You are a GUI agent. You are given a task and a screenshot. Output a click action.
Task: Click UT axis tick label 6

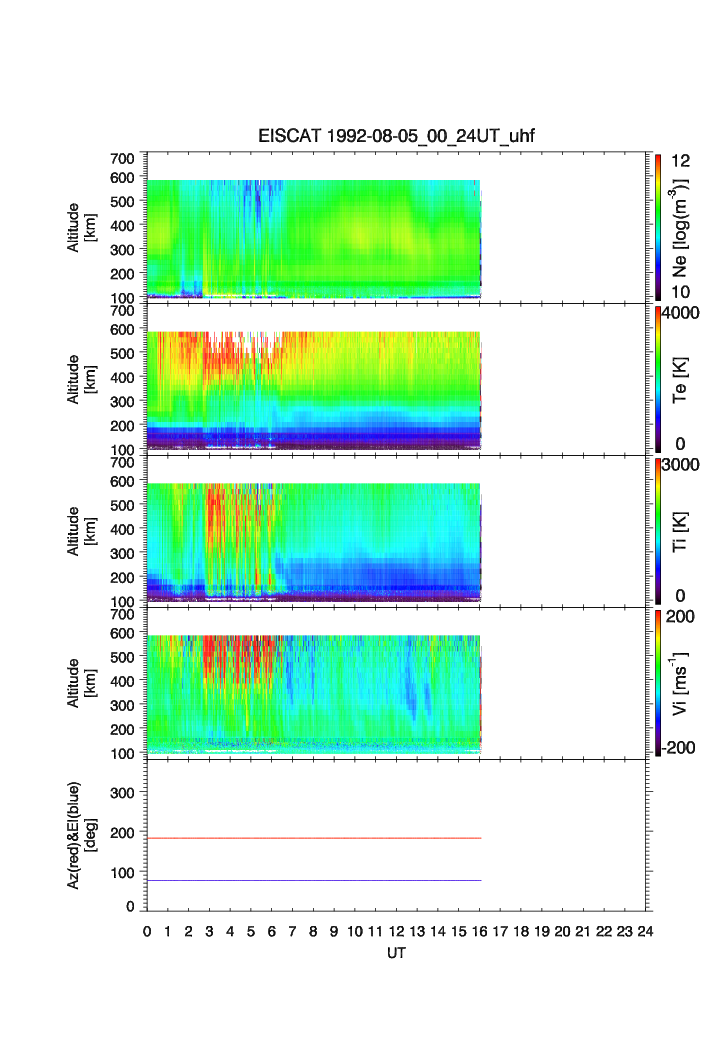pos(272,931)
